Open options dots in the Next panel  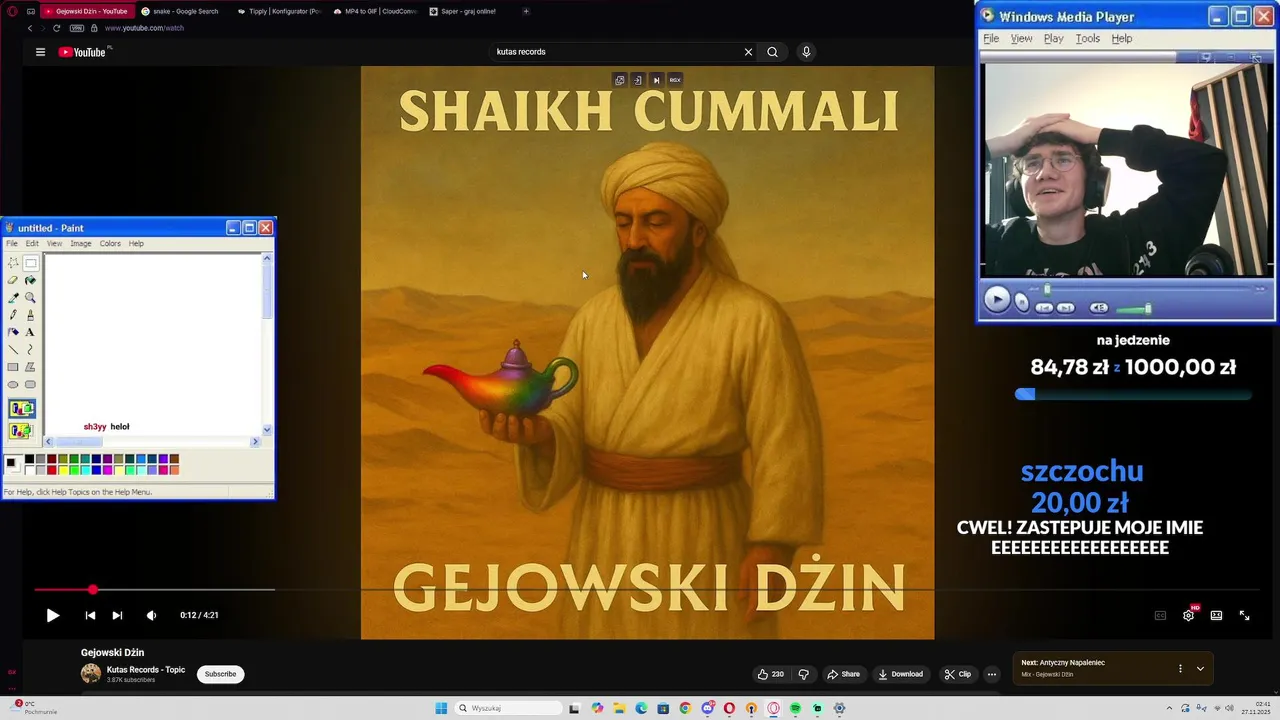(x=1180, y=668)
